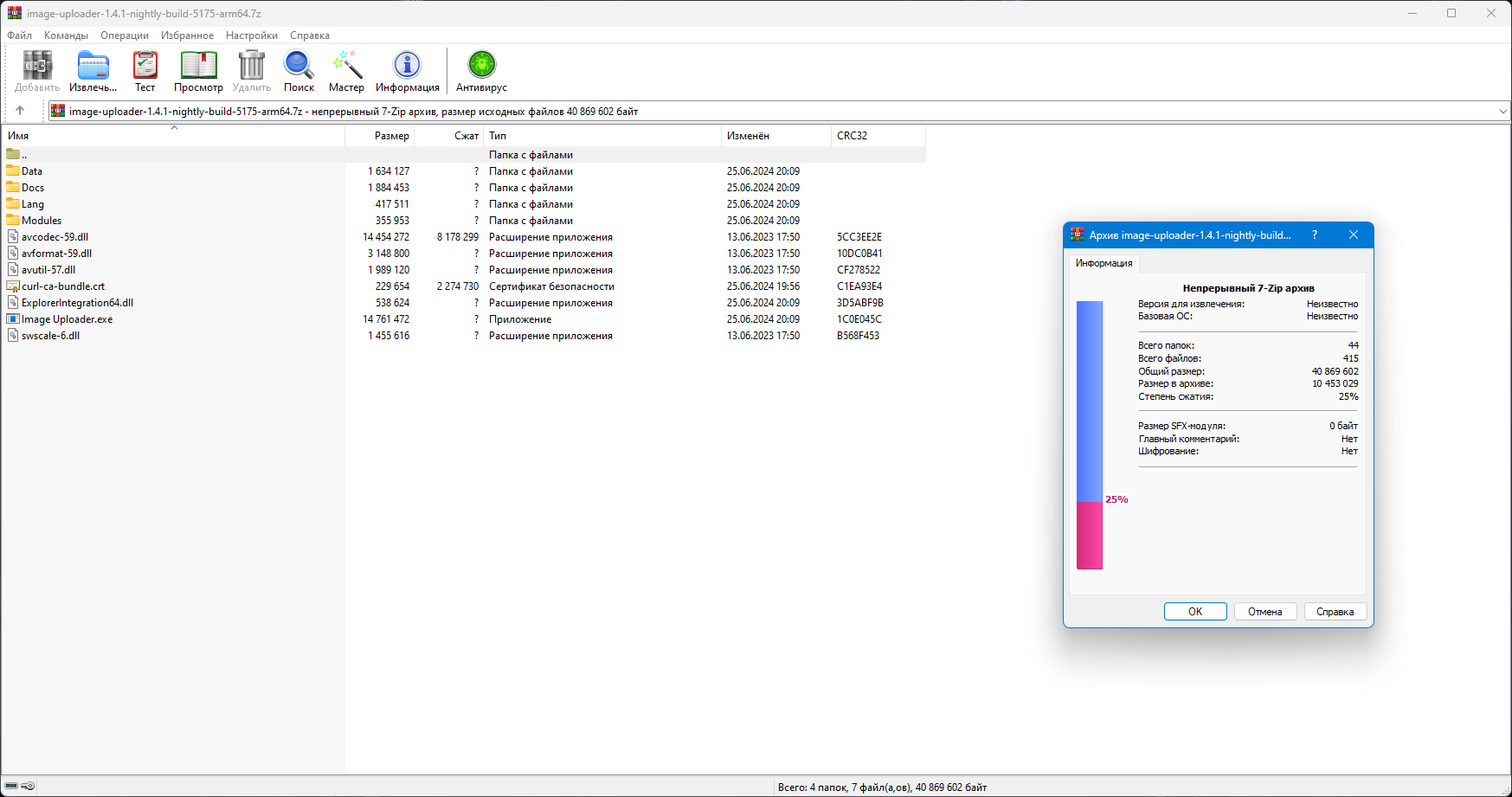Click '40 869 602' total size in dialog
1512x797 pixels.
pos(1335,370)
